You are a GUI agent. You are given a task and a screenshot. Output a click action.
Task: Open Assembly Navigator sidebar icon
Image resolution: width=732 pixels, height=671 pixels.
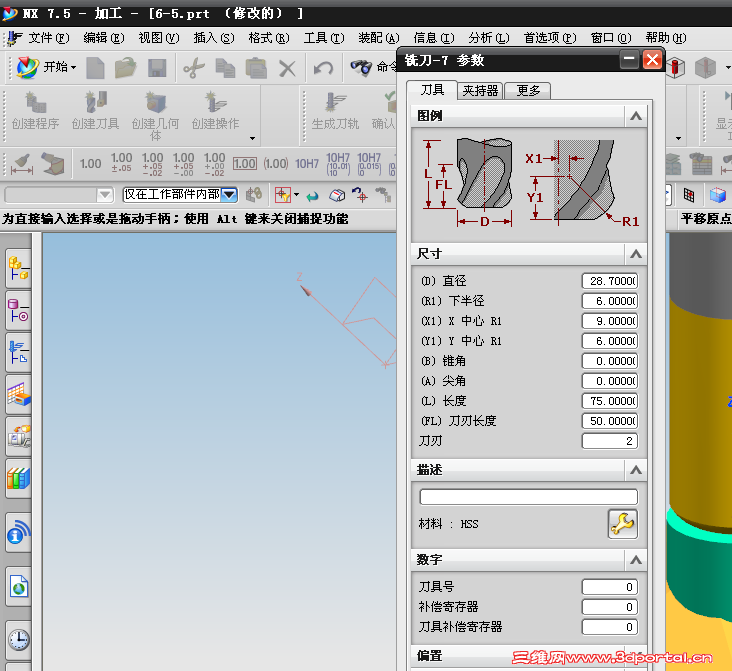[19, 268]
